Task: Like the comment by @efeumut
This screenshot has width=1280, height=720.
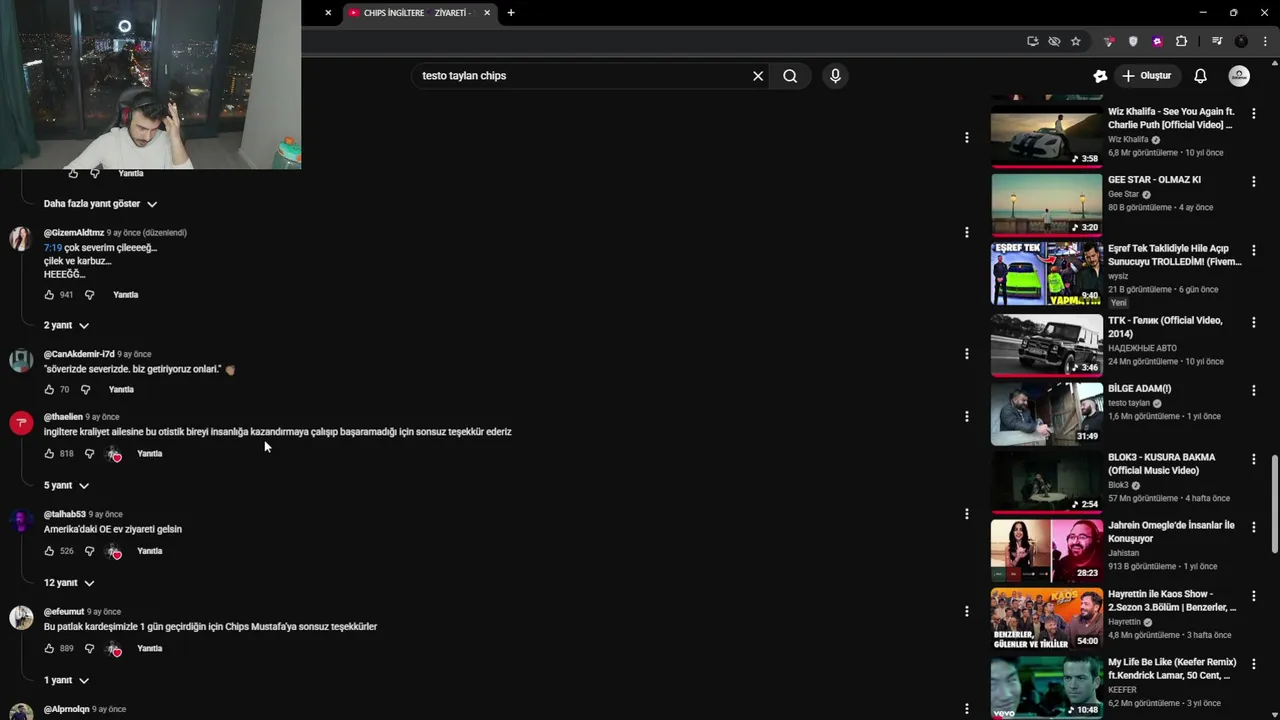Action: [49, 649]
